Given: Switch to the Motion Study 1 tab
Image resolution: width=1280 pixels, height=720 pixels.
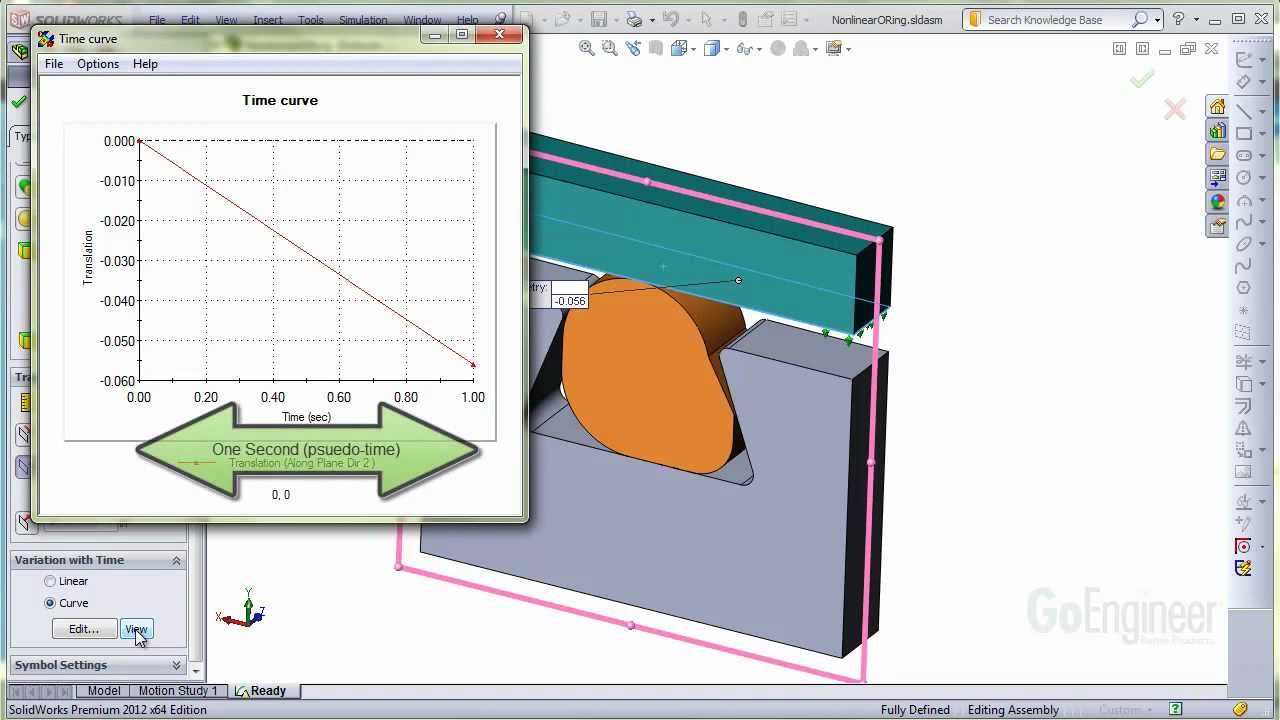Looking at the screenshot, I should click(178, 691).
